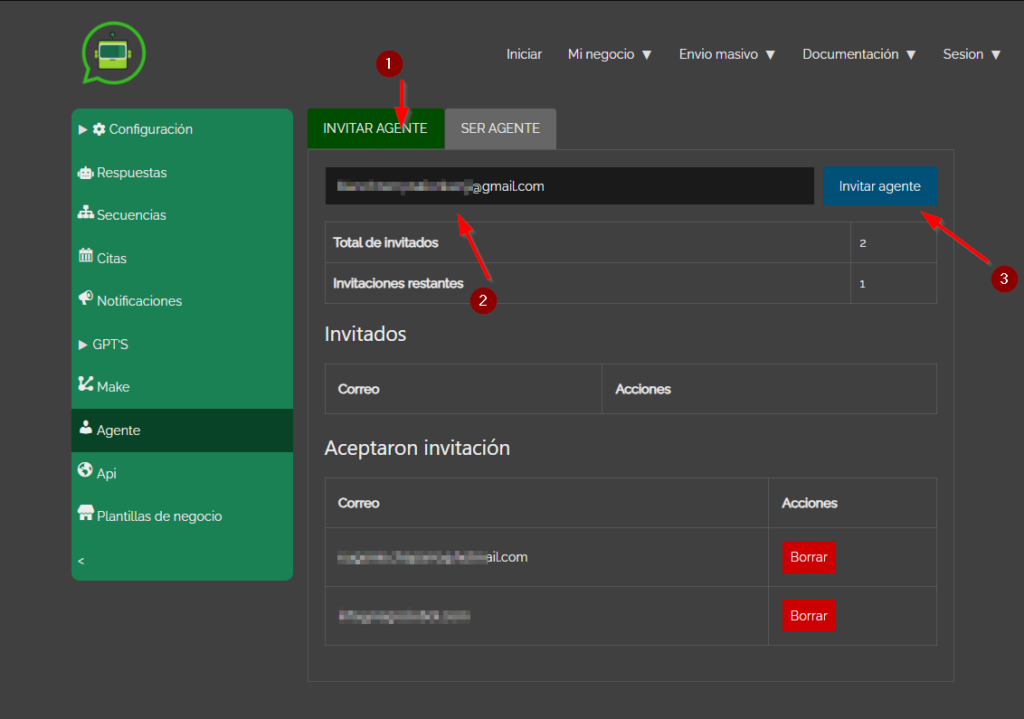Click the Api globe icon
Viewport: 1024px width, 719px height.
click(85, 470)
